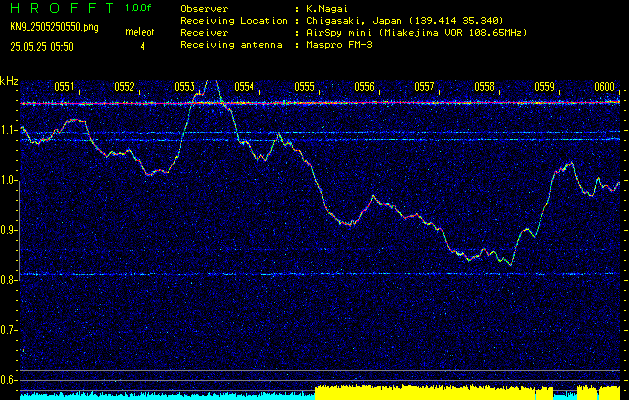Click the 0559 time marker
629x400 pixels.
(x=545, y=87)
